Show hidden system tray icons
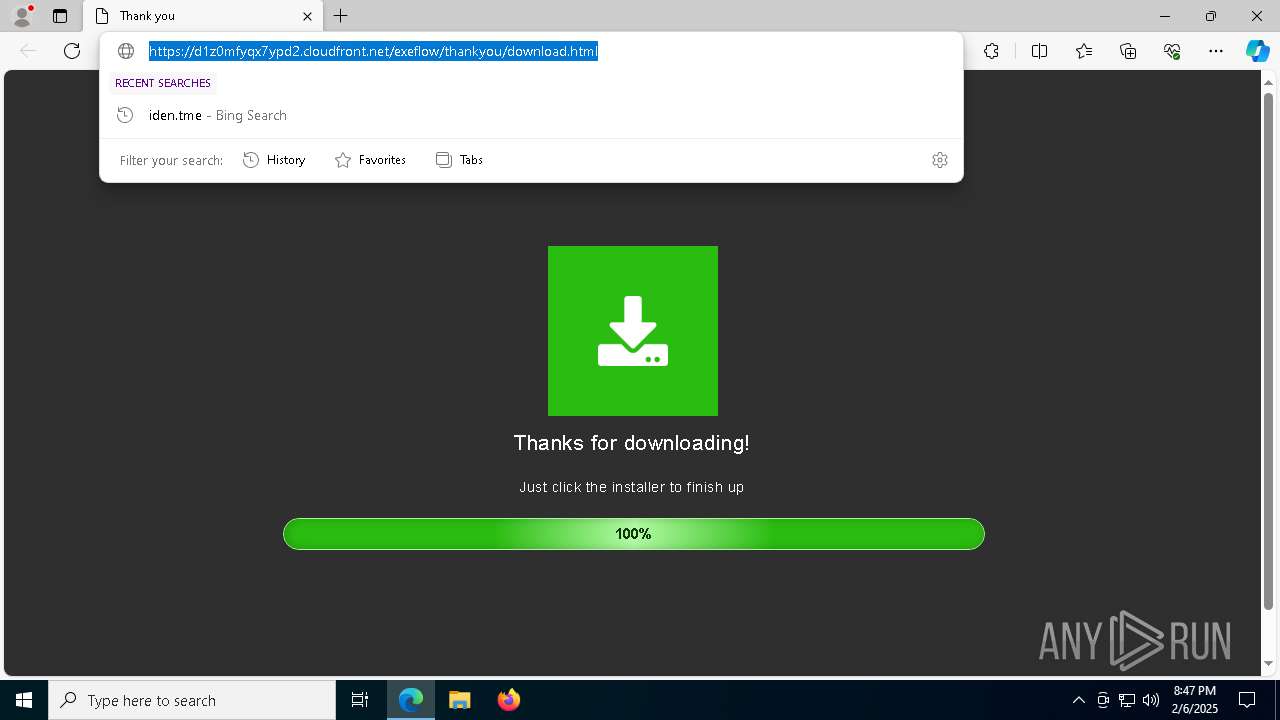 (x=1079, y=700)
